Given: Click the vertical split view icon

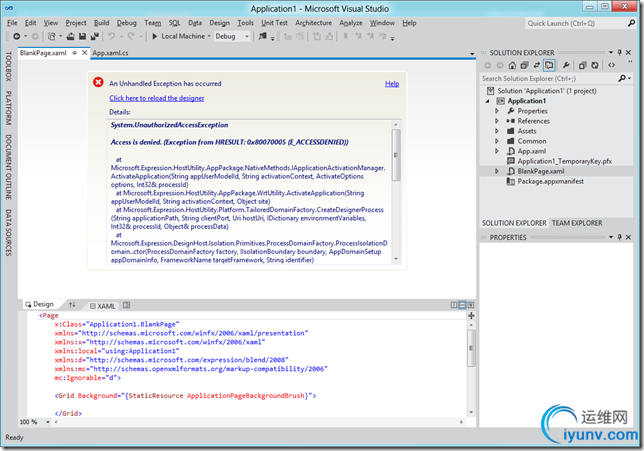Looking at the screenshot, I should [x=454, y=305].
